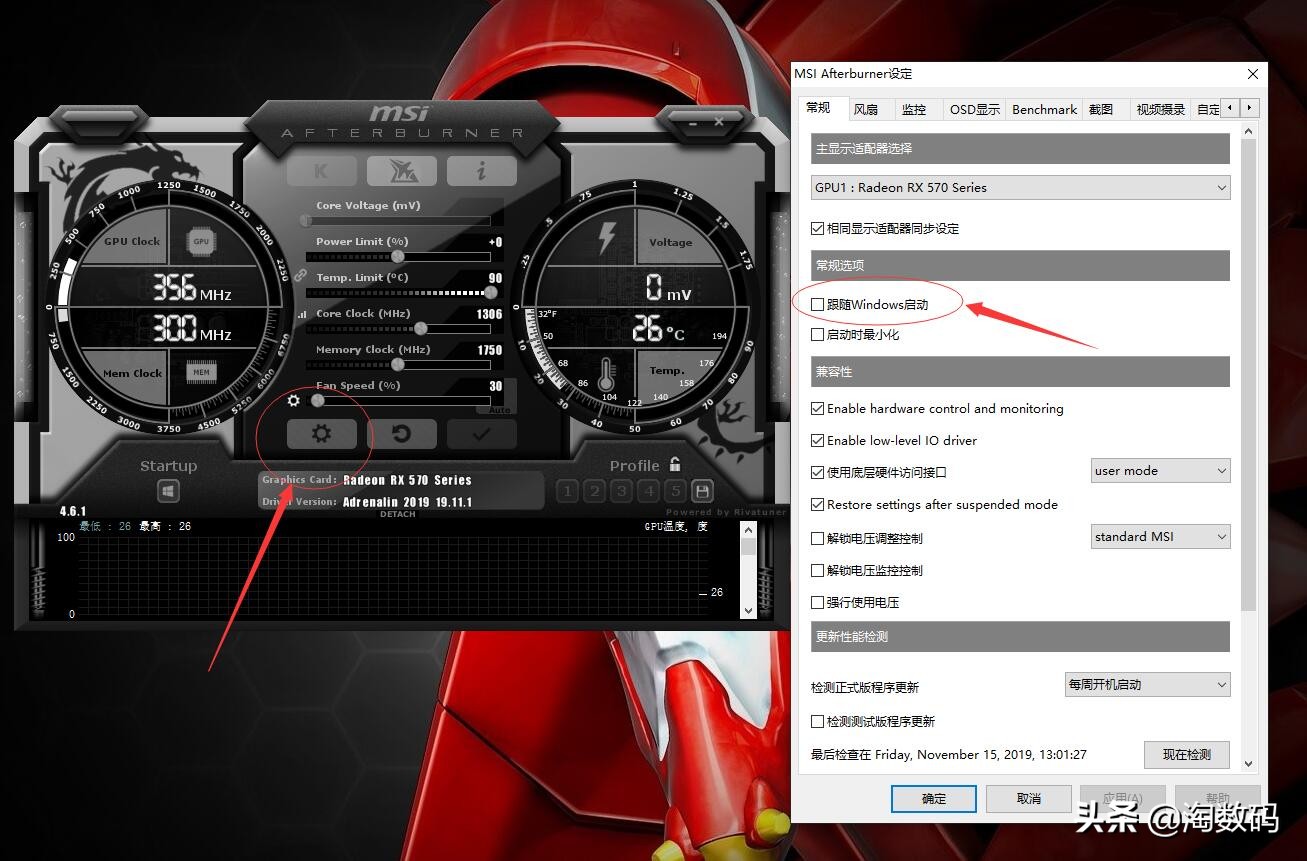1307x861 pixels.
Task: Click tab strip left scroll arrow
Action: coord(1230,108)
